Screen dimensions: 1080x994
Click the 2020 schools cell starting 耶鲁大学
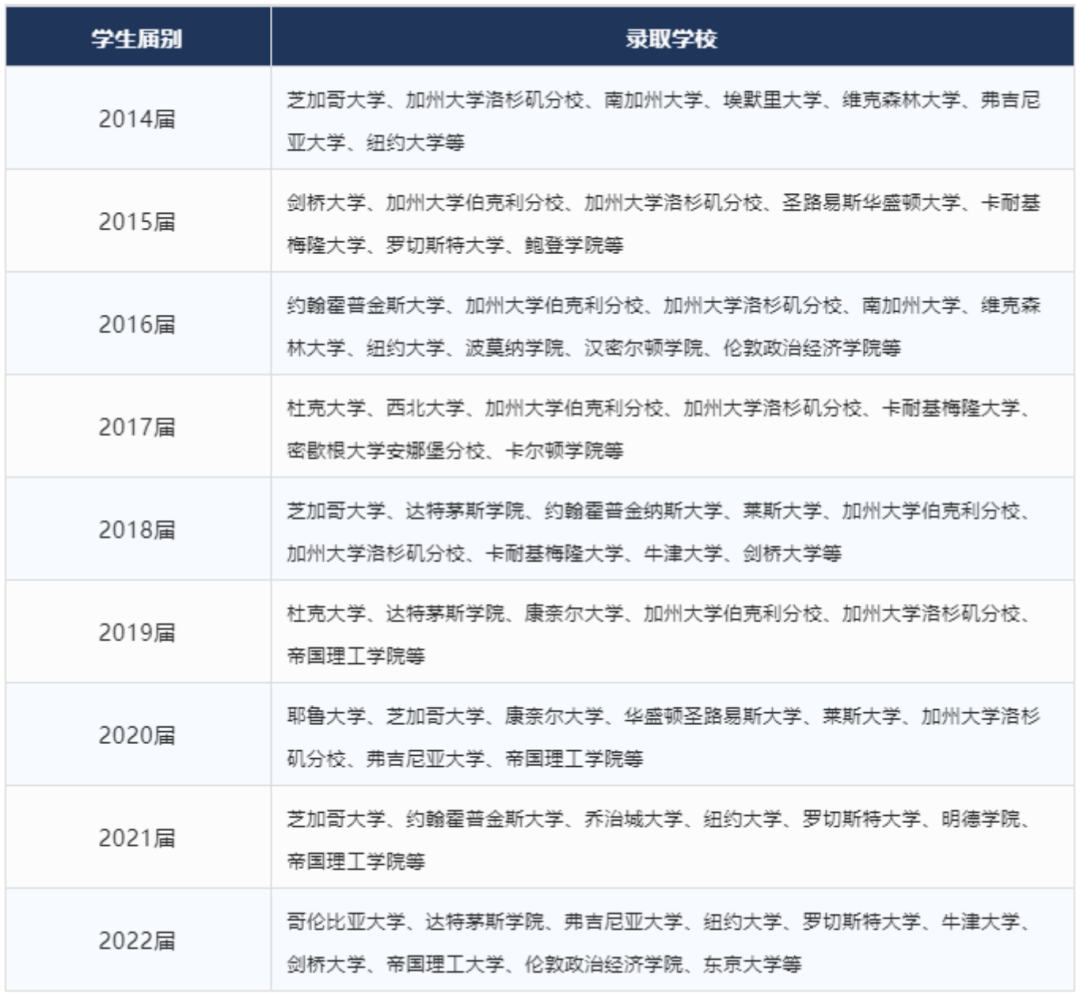pyautogui.click(x=672, y=734)
